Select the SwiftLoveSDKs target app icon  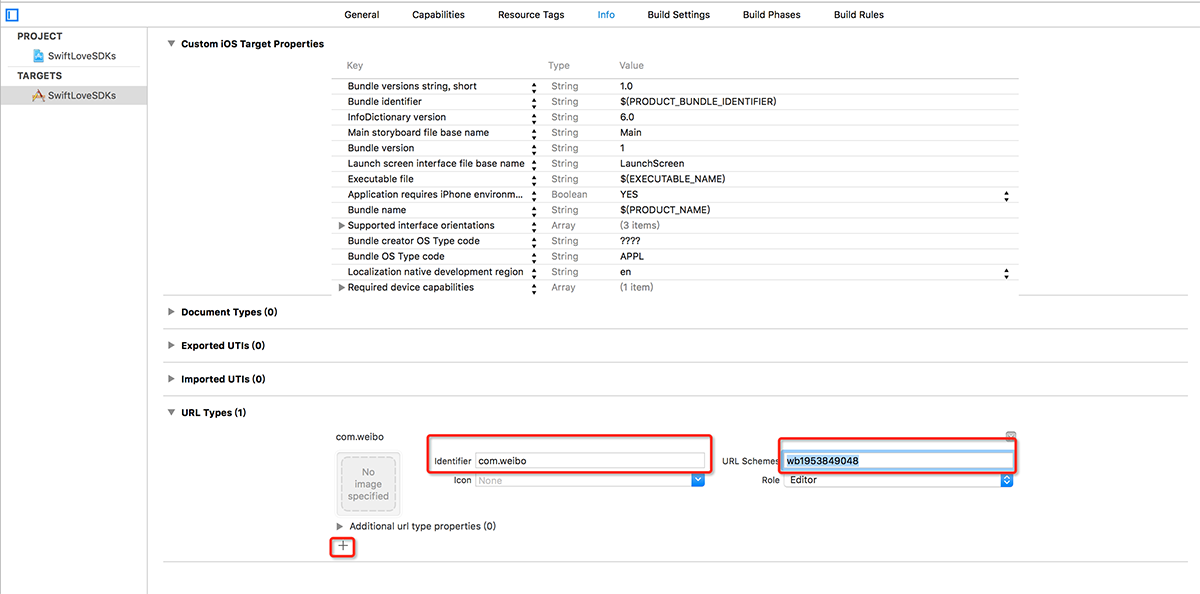(38, 96)
